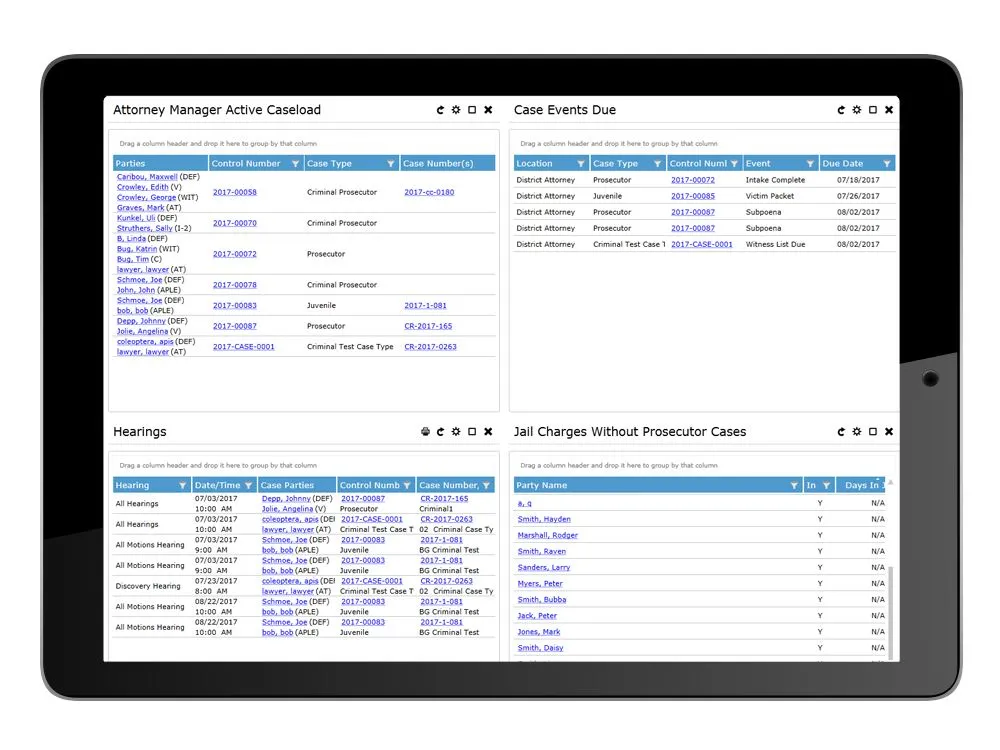
Task: Refresh the Case Events Due panel
Action: [x=841, y=110]
